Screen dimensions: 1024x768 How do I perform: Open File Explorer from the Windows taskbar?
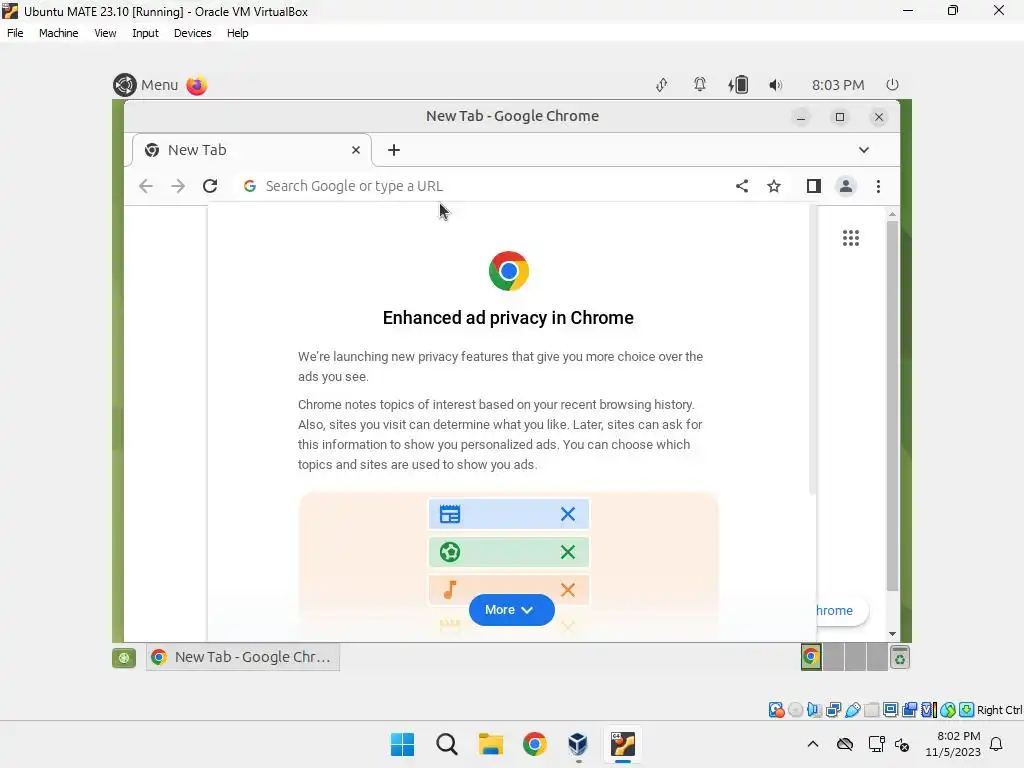pos(490,744)
